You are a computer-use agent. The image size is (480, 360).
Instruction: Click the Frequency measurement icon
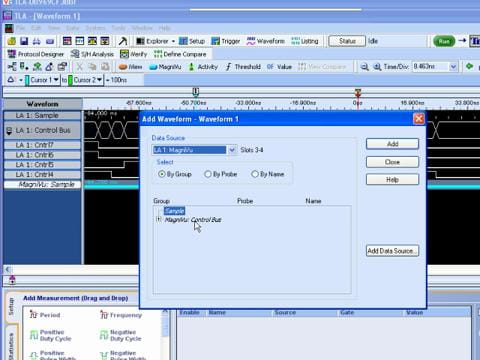[104, 314]
